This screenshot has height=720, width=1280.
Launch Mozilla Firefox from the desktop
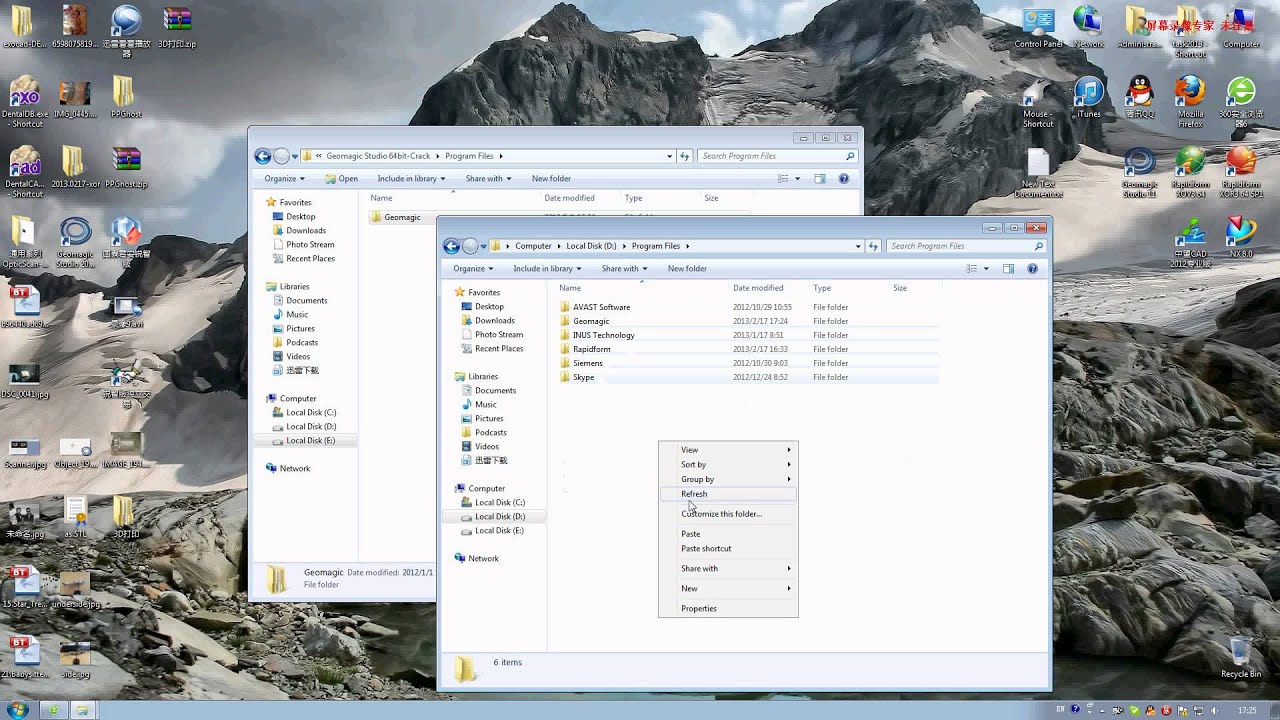[1190, 102]
